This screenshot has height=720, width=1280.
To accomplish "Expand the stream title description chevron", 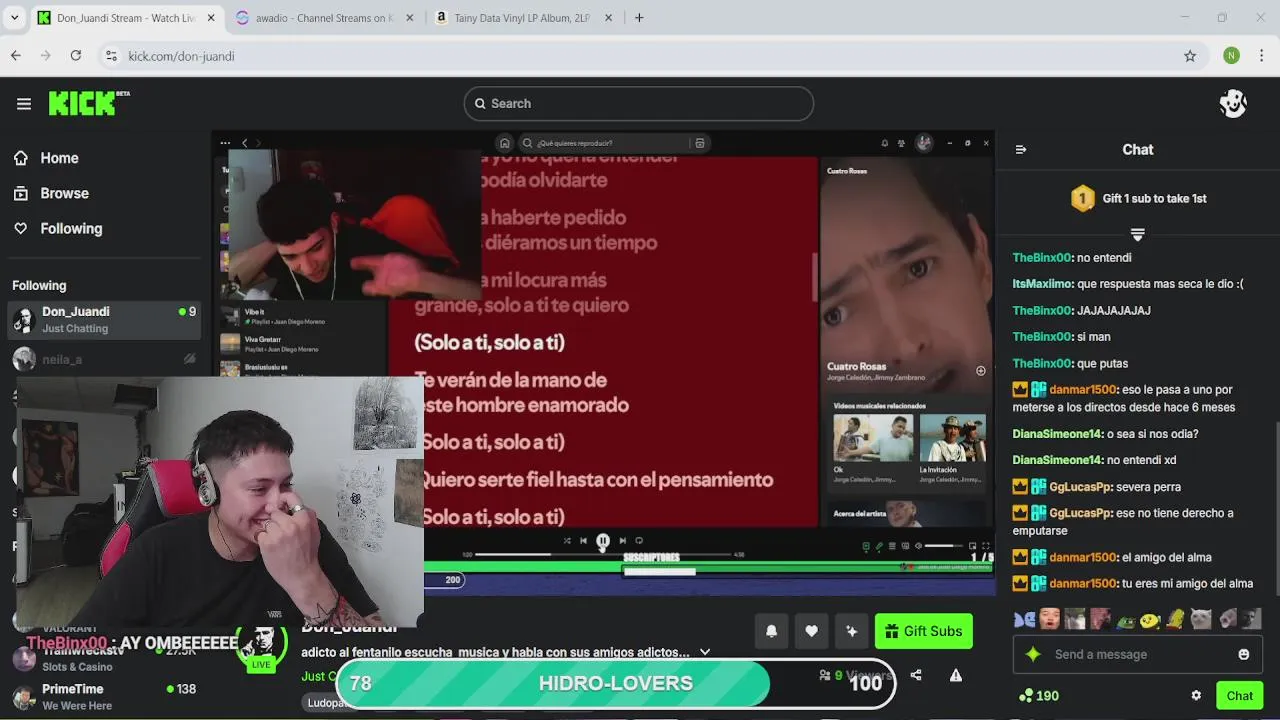I will coord(705,652).
